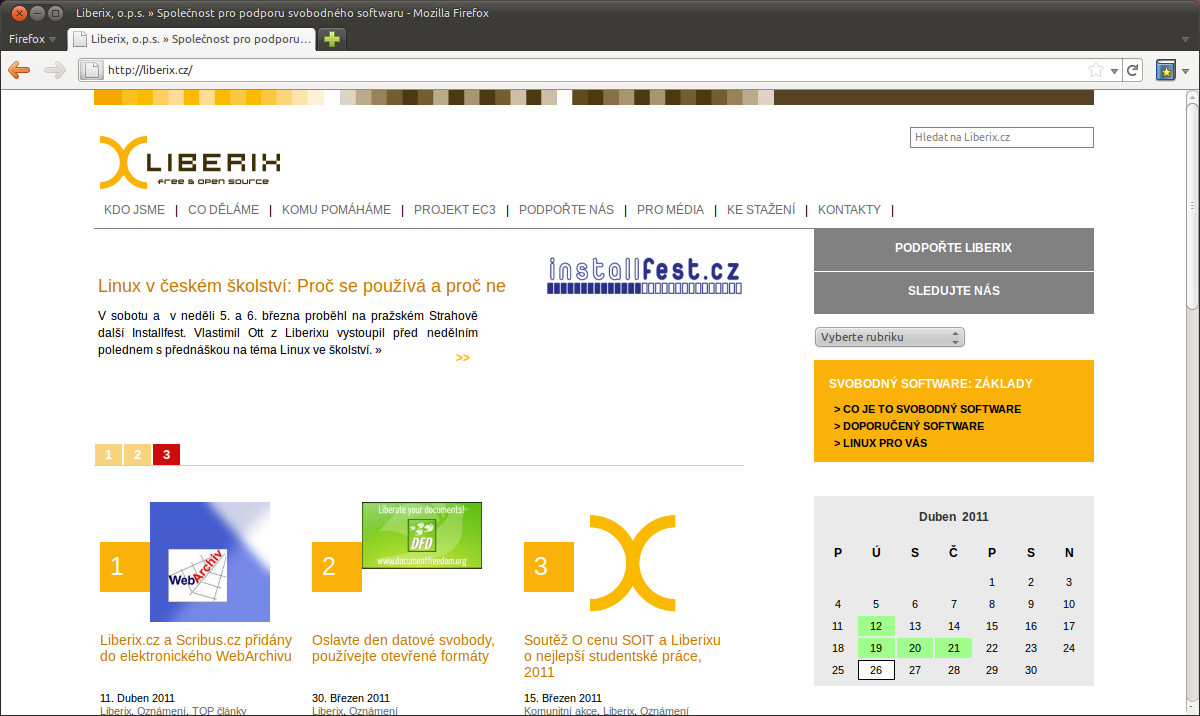Viewport: 1200px width, 716px height.
Task: Click the SLEDUJTE NÁS gray button
Action: click(x=953, y=291)
